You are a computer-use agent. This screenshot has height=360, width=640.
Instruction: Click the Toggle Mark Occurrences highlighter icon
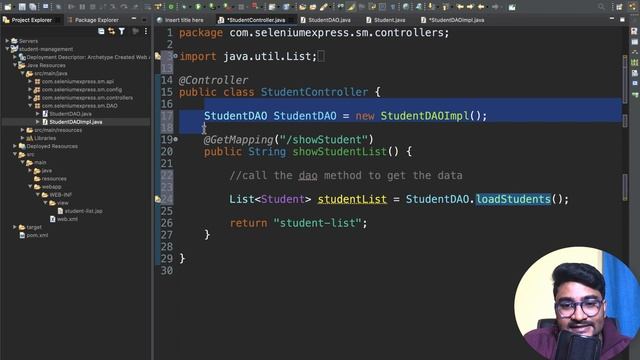click(x=351, y=7)
